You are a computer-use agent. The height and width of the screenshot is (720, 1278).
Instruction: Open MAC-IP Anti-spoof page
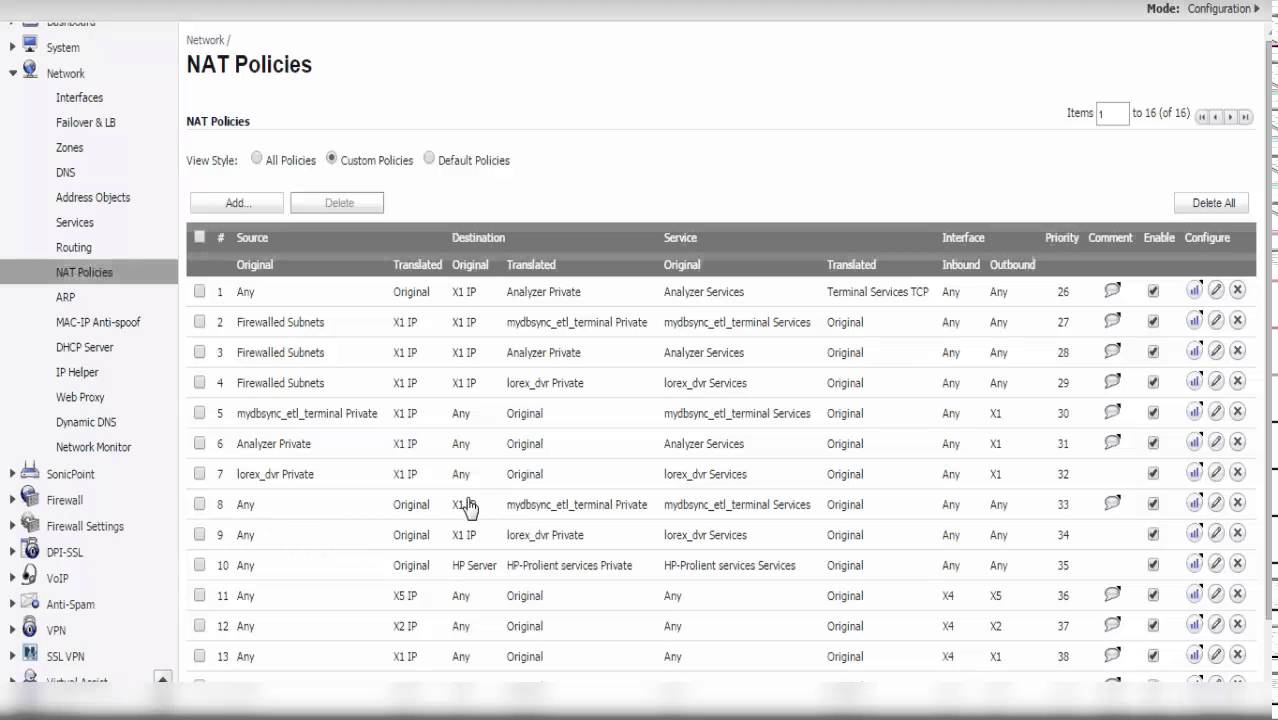[x=98, y=322]
